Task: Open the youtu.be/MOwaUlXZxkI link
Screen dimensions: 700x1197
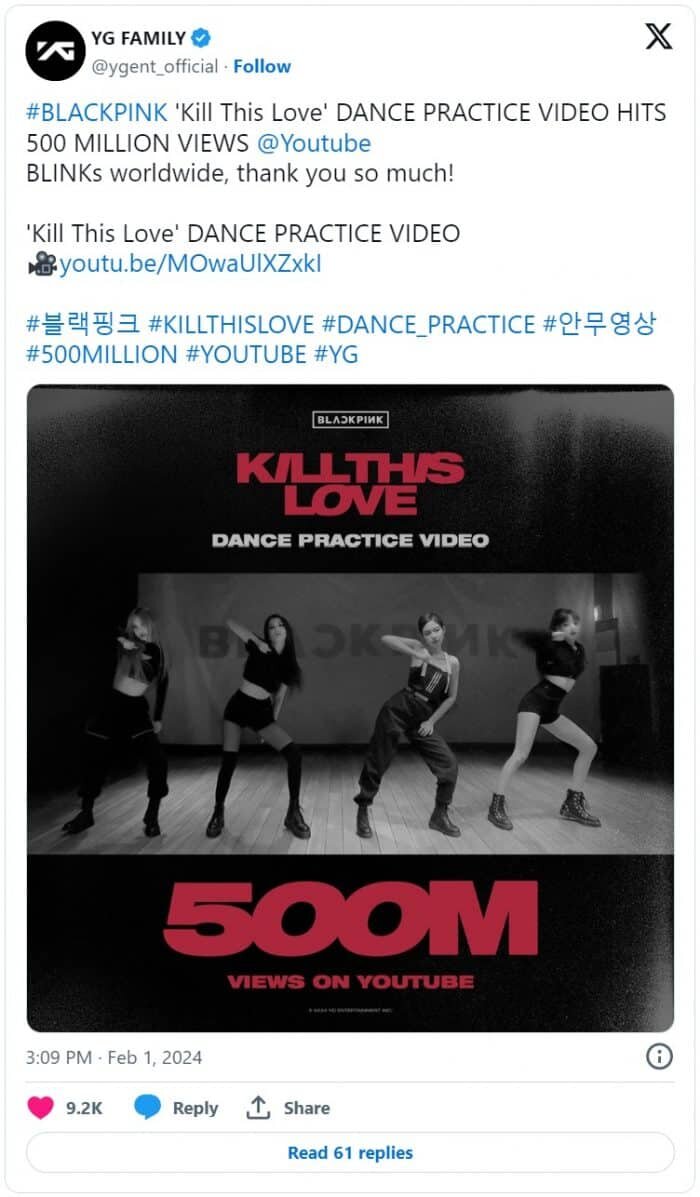Action: (x=191, y=264)
